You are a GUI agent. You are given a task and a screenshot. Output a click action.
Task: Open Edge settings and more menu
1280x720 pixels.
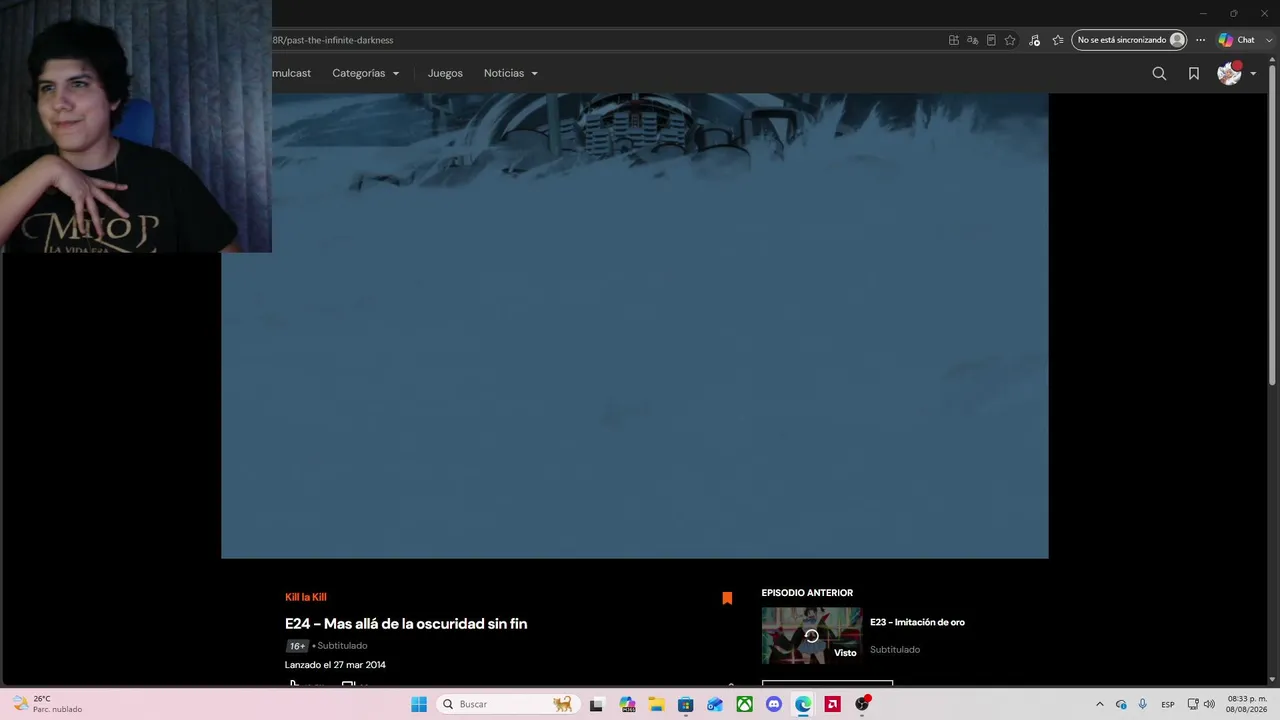(1201, 40)
